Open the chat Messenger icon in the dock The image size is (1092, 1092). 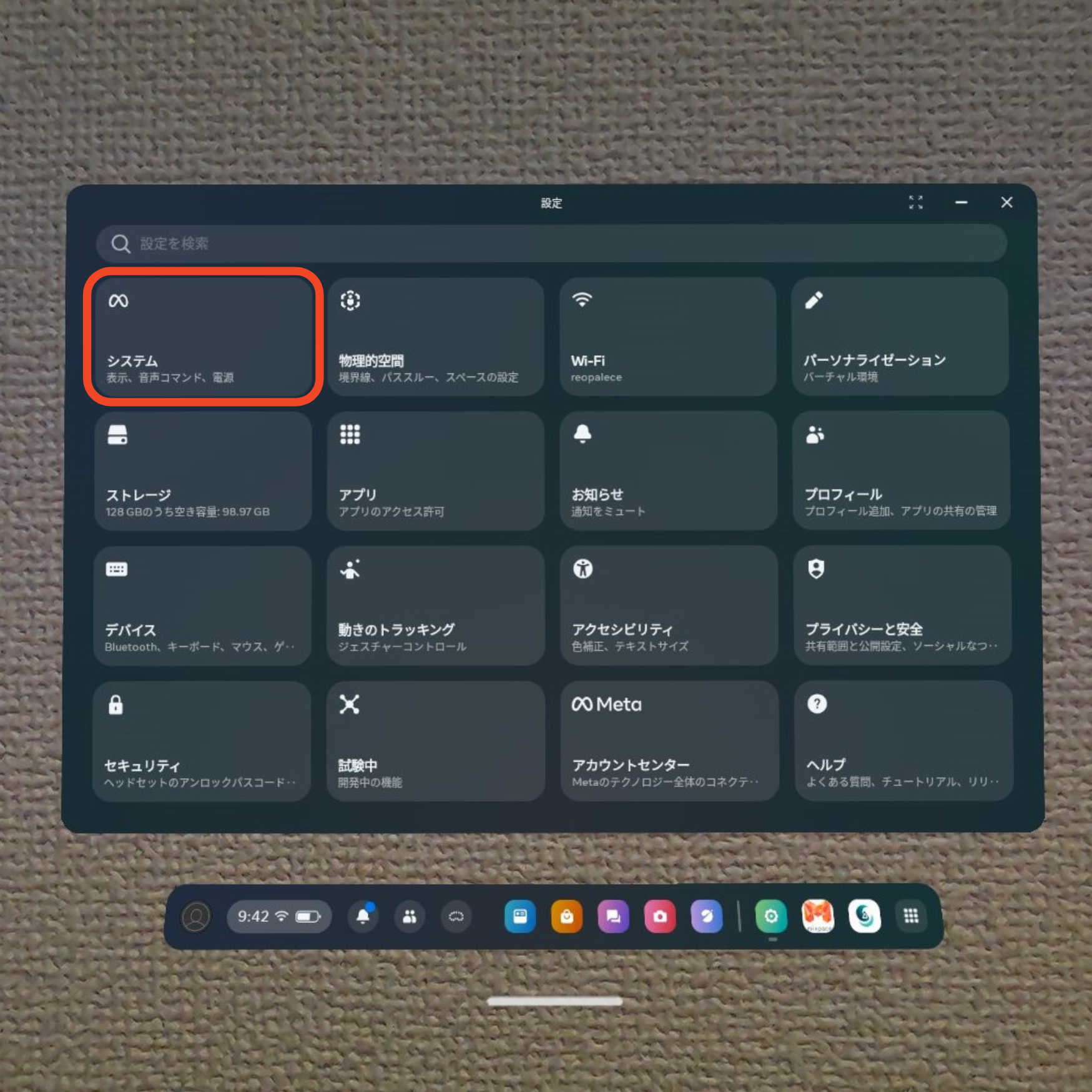pyautogui.click(x=613, y=916)
